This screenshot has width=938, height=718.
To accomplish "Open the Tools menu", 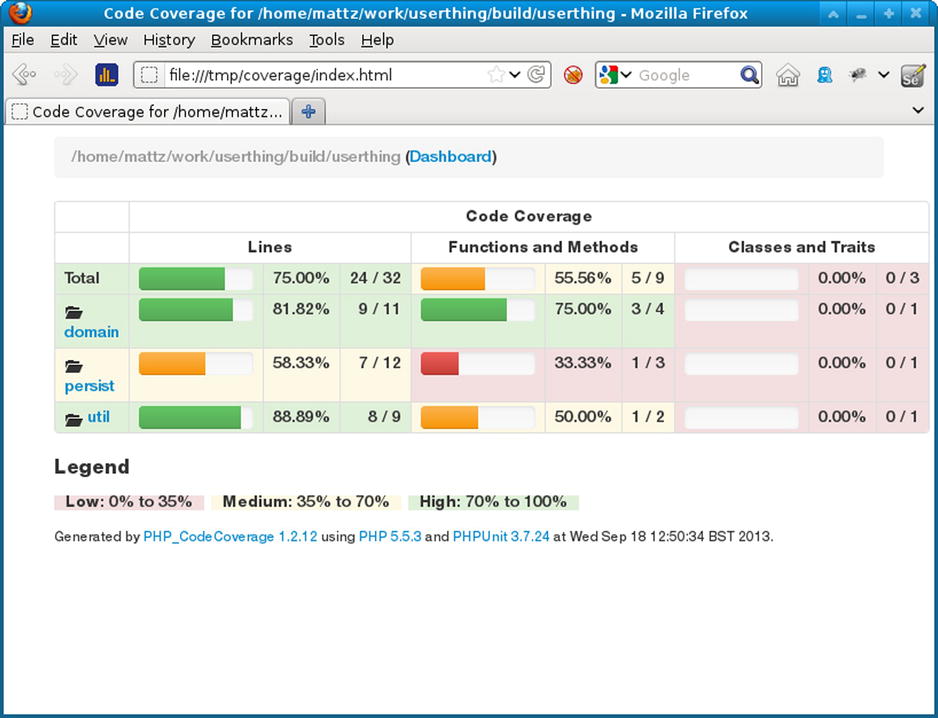I will click(326, 40).
